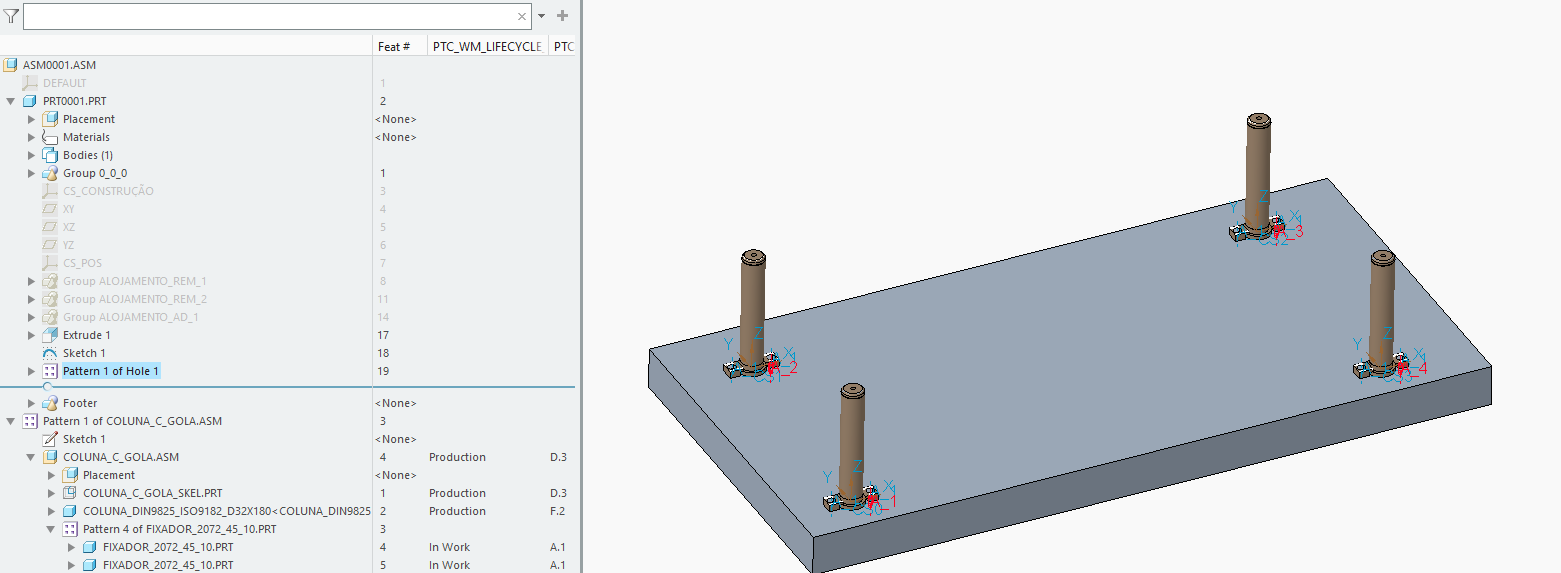Viewport: 1561px width, 573px height.
Task: Select Pattern 1 of COLUNA_C_GOLA.ASM
Action: tap(132, 421)
